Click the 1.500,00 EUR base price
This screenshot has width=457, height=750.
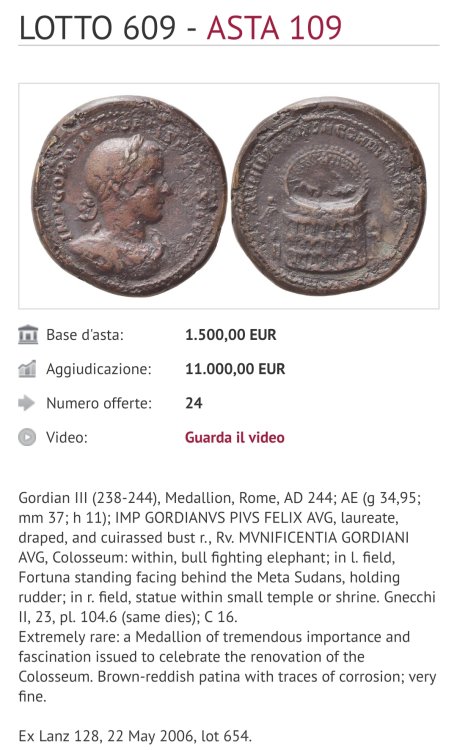point(231,335)
